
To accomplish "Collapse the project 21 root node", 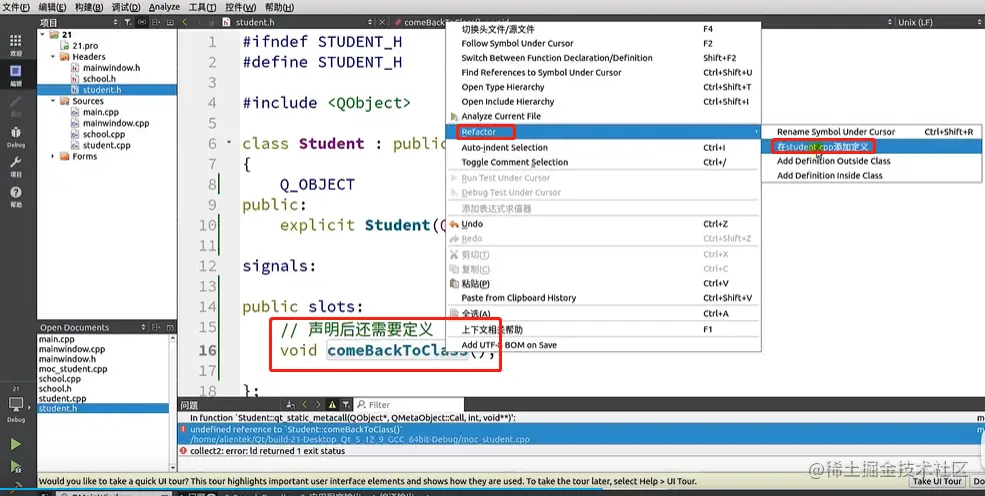I will click(43, 35).
